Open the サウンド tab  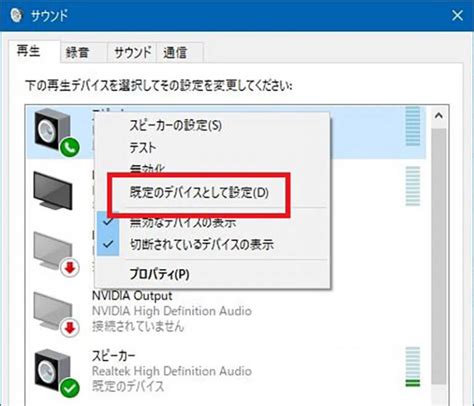[133, 53]
